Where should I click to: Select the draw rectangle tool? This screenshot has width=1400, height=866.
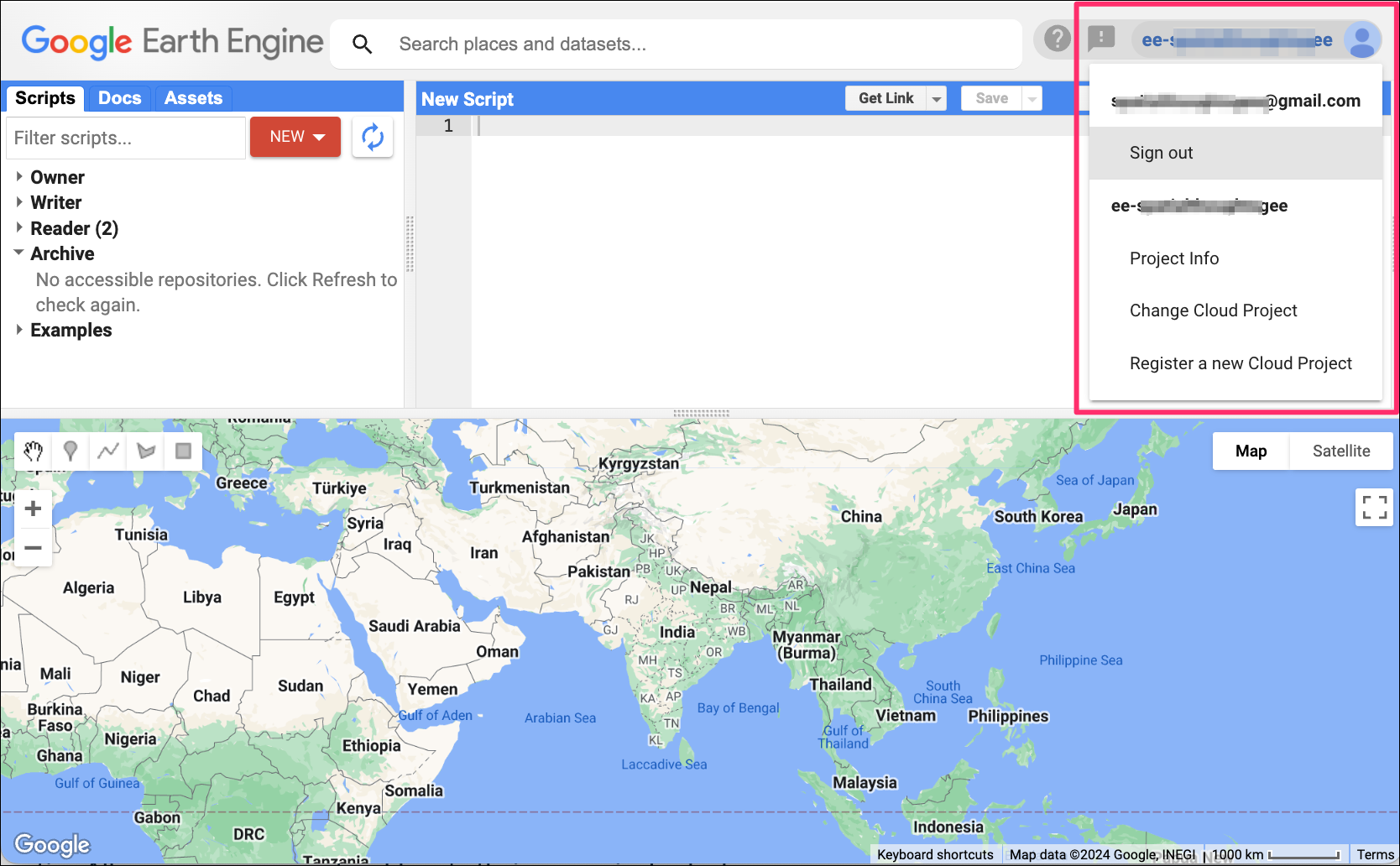pos(183,451)
